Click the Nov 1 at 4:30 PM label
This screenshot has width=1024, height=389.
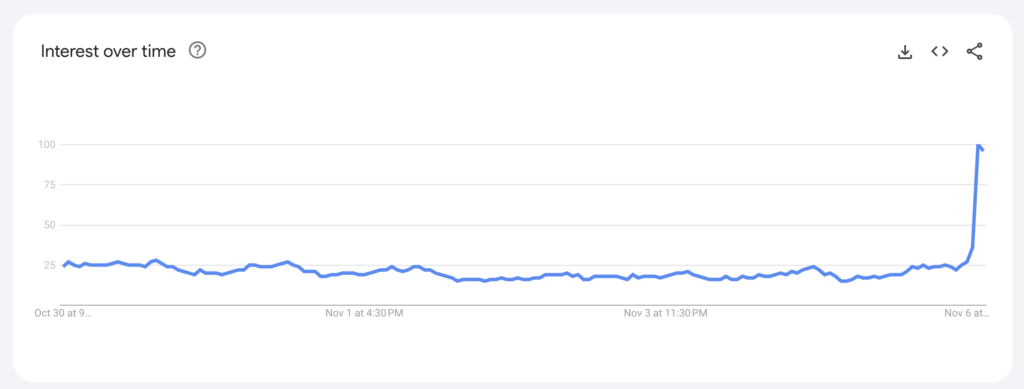click(364, 313)
